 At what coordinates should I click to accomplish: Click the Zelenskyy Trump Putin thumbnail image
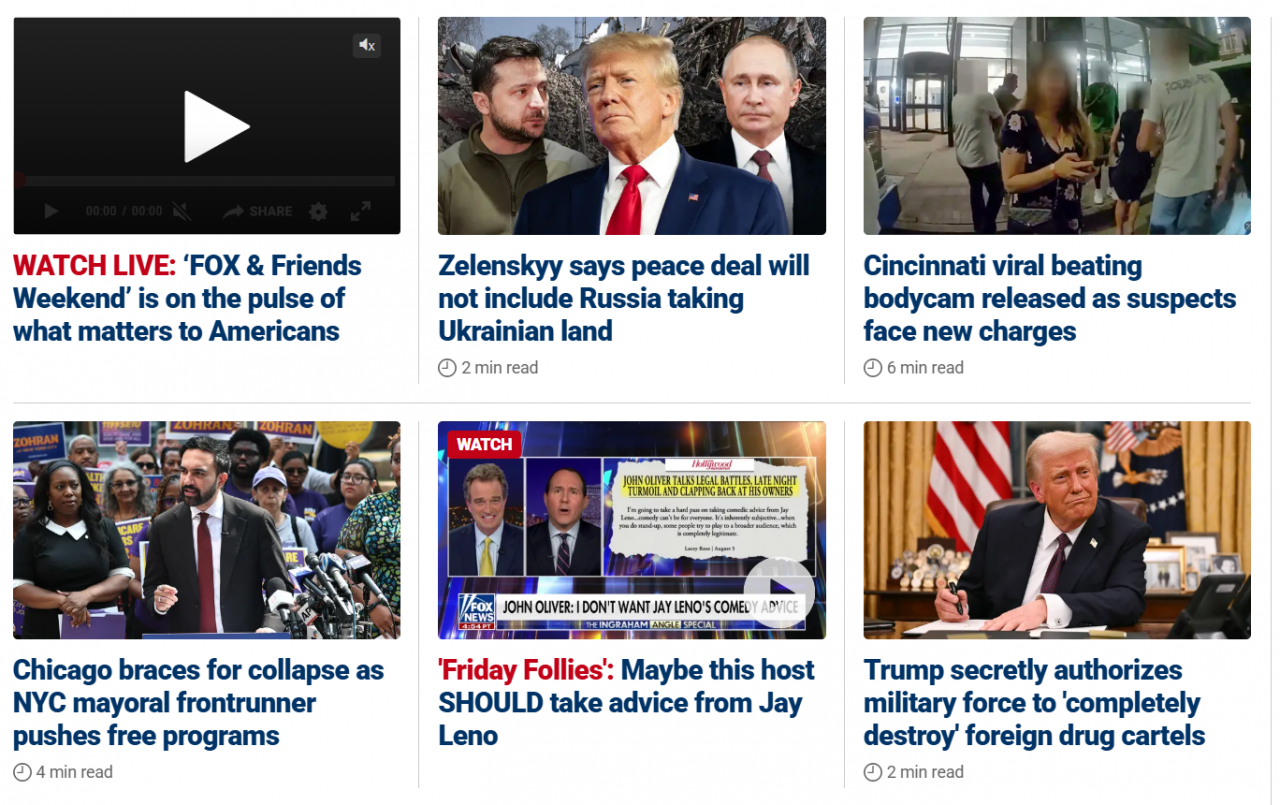point(632,126)
